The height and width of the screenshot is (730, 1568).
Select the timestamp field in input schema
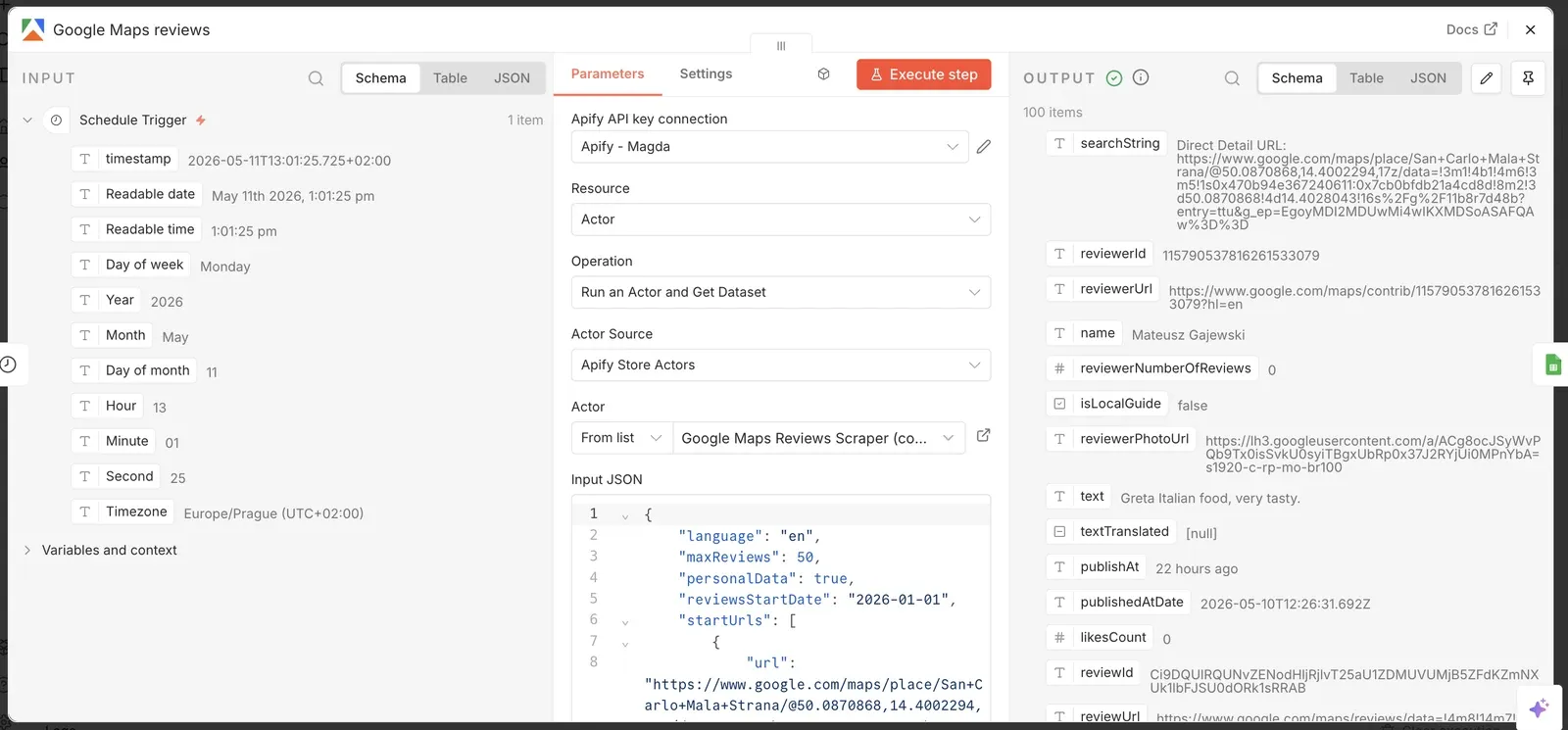pyautogui.click(x=125, y=159)
